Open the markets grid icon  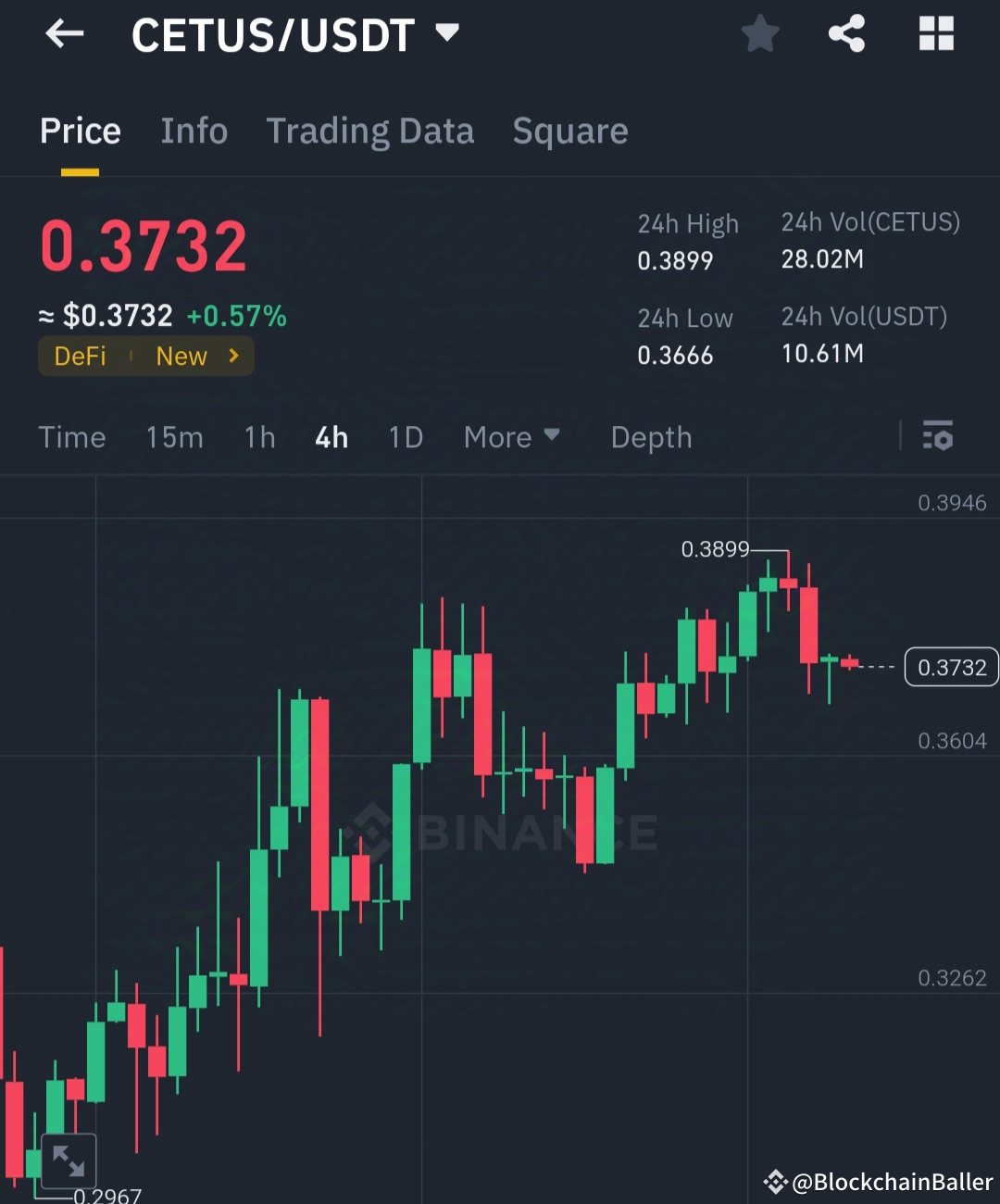936,33
